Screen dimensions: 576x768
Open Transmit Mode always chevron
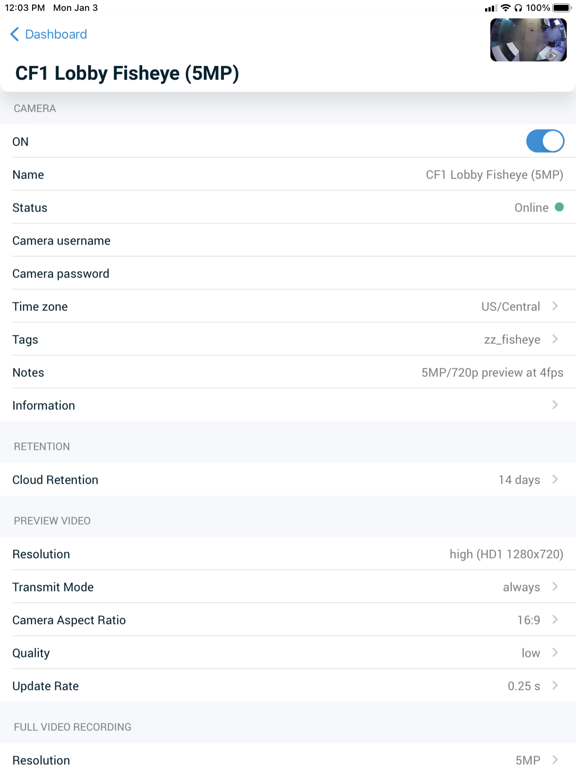pyautogui.click(x=555, y=586)
